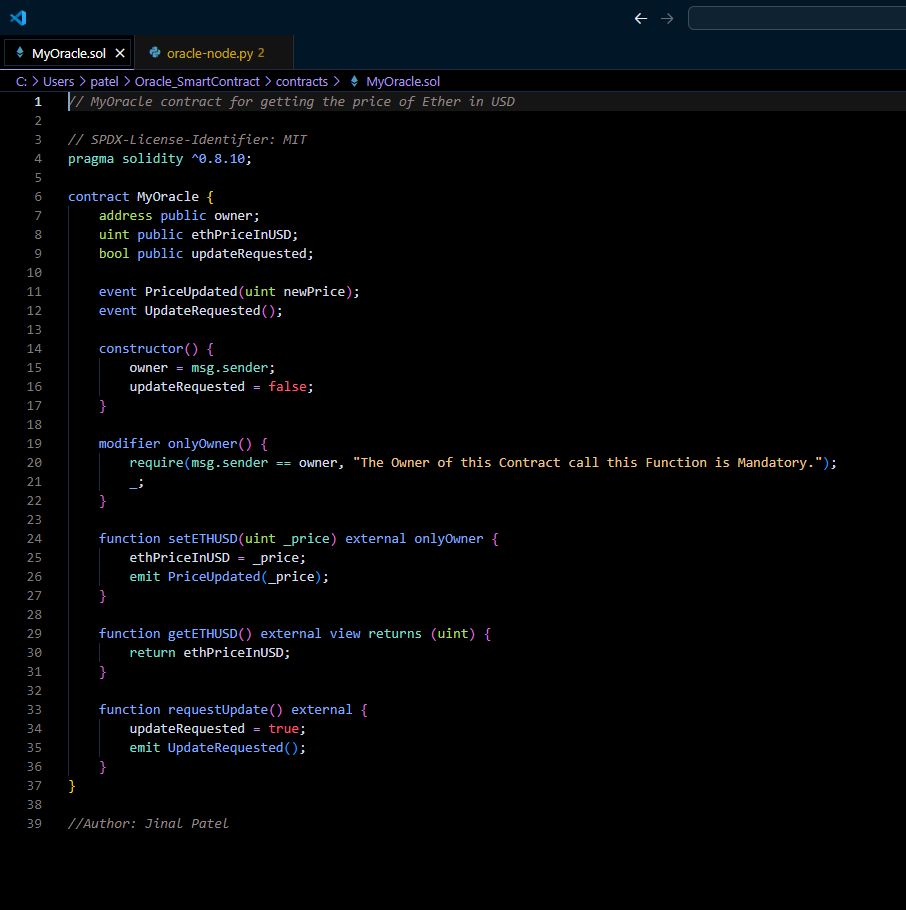Click line number 39 in the gutter
Screen dimensions: 906x910
[34, 824]
